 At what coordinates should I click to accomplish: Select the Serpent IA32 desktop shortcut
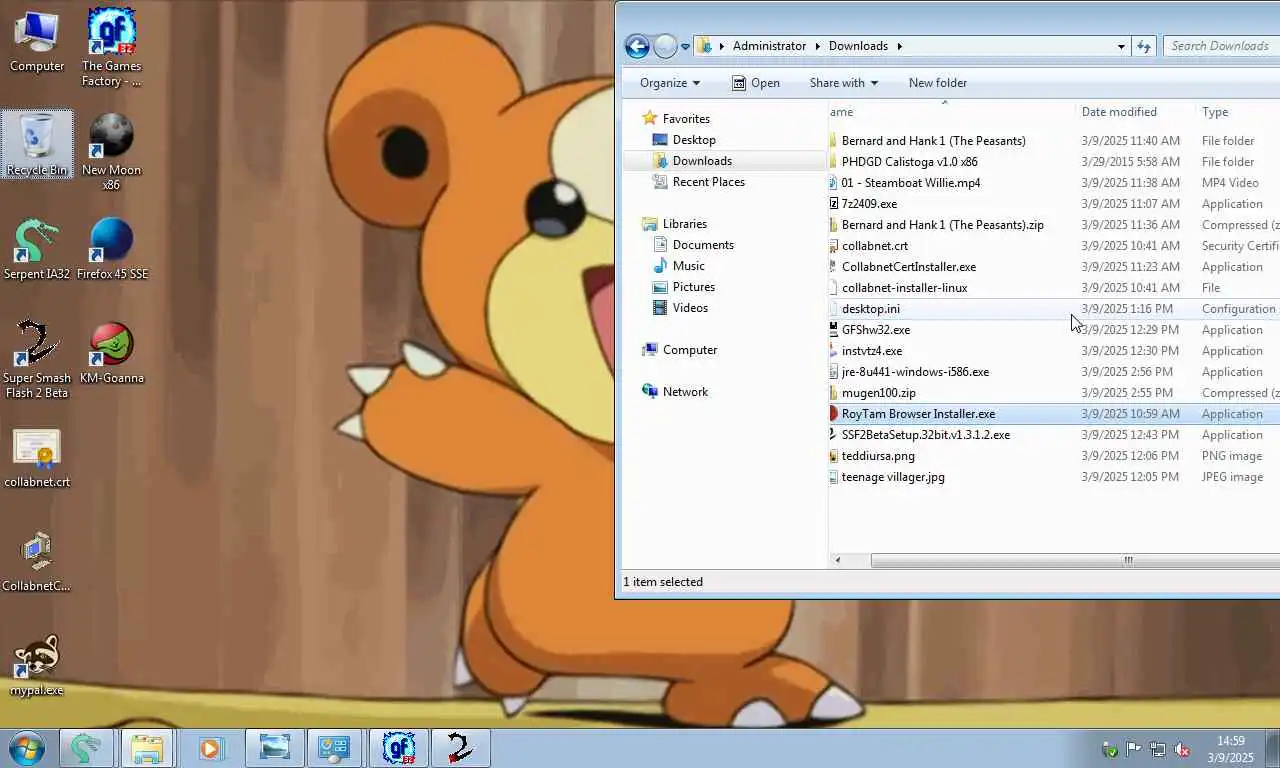point(37,249)
